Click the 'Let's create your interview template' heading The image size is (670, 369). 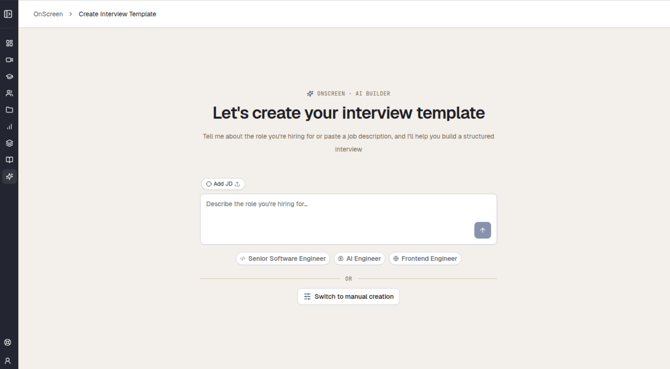(x=348, y=113)
